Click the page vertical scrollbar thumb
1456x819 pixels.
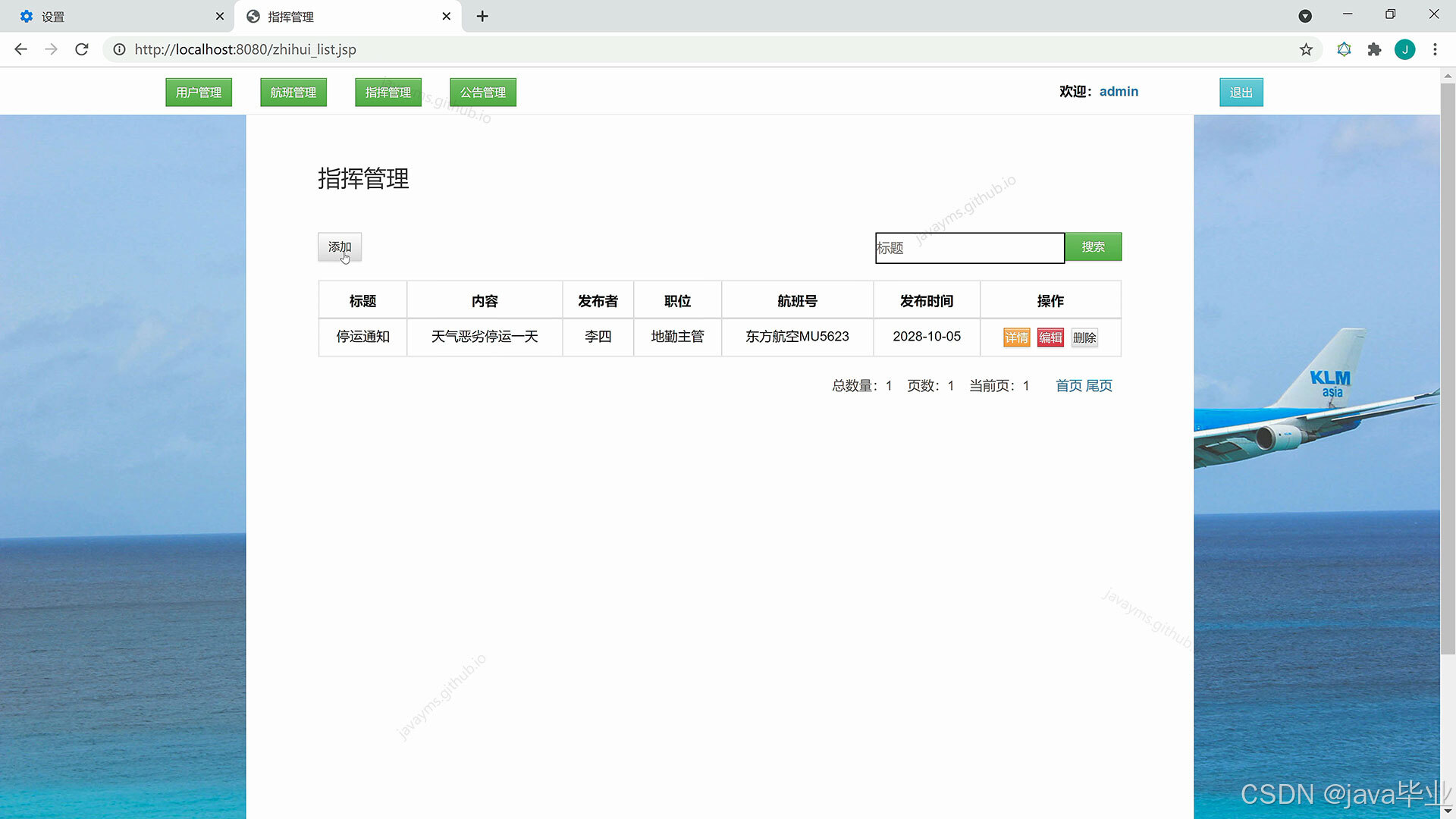click(x=1448, y=369)
